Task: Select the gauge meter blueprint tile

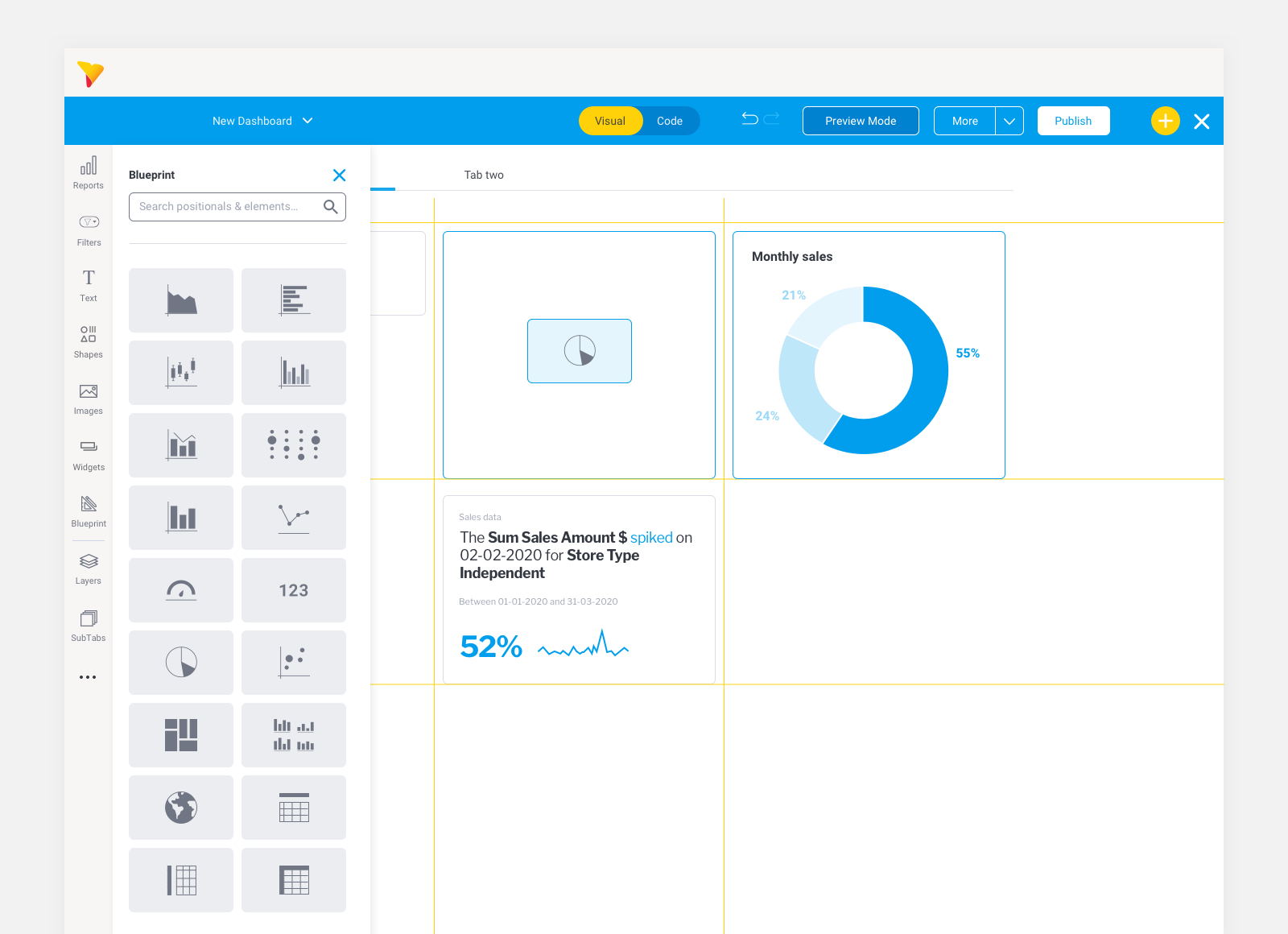Action: tap(181, 590)
